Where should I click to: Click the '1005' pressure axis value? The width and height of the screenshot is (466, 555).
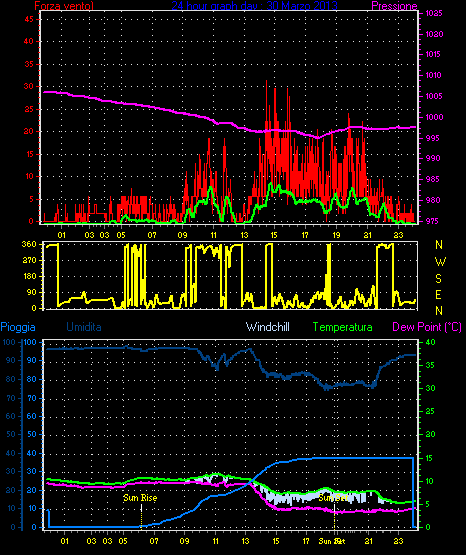434,96
